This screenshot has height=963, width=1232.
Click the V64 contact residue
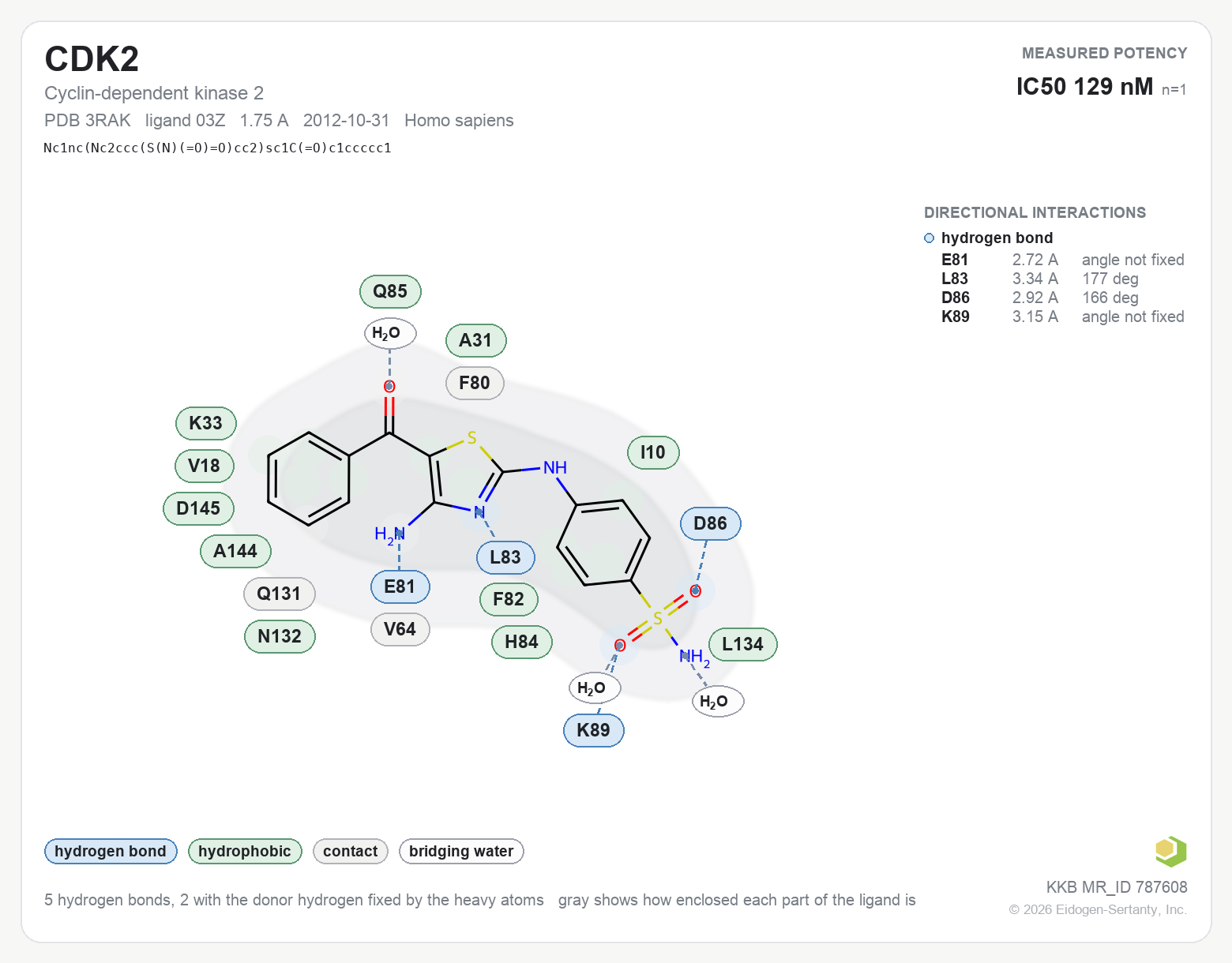[x=400, y=629]
